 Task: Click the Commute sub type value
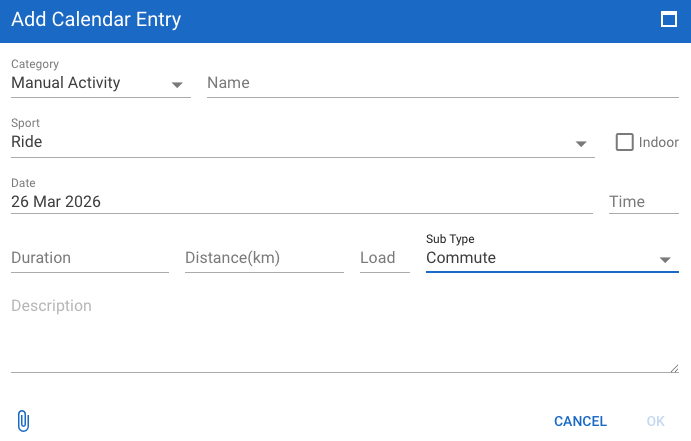[x=461, y=258]
